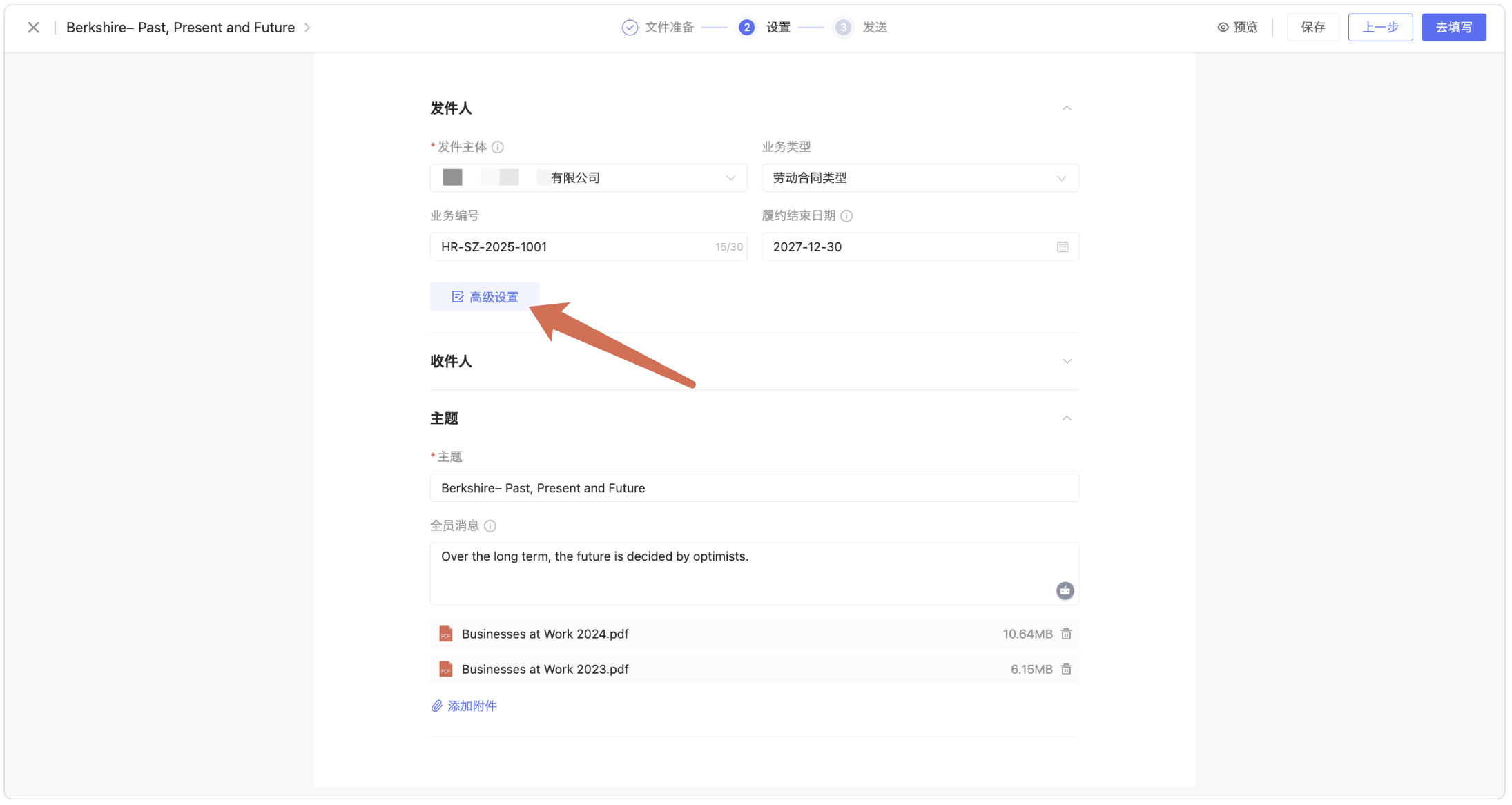This screenshot has width=1512, height=805.
Task: Open the 发件主体 company dropdown
Action: [588, 178]
